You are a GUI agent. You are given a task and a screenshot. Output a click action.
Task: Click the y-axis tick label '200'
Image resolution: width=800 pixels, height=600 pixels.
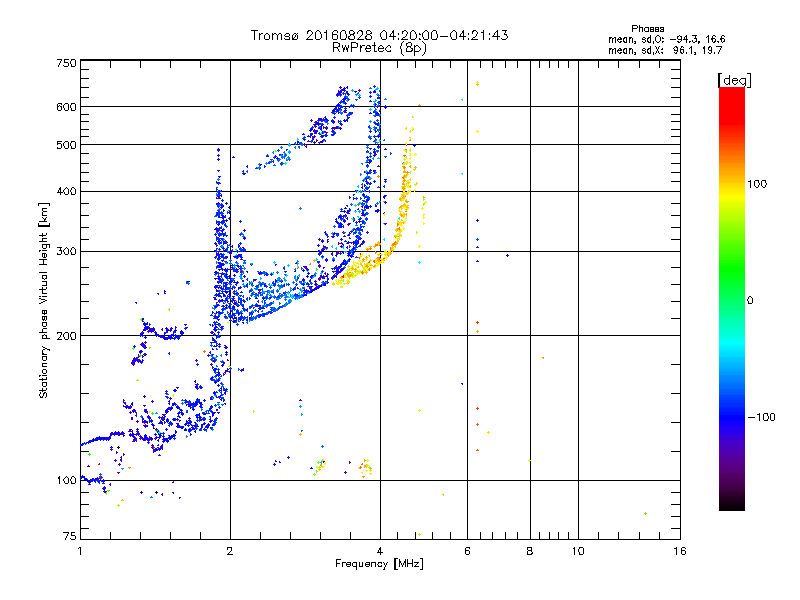tap(66, 336)
